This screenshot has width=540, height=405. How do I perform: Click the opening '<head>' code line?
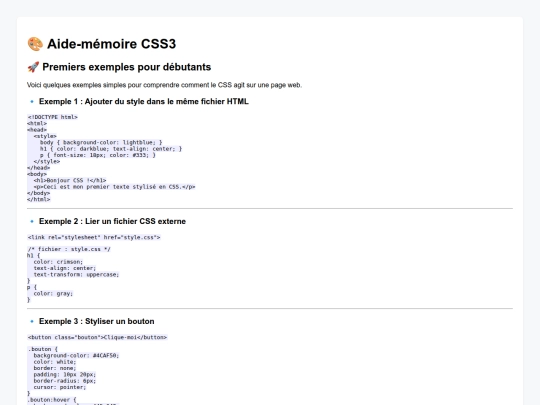(x=37, y=130)
